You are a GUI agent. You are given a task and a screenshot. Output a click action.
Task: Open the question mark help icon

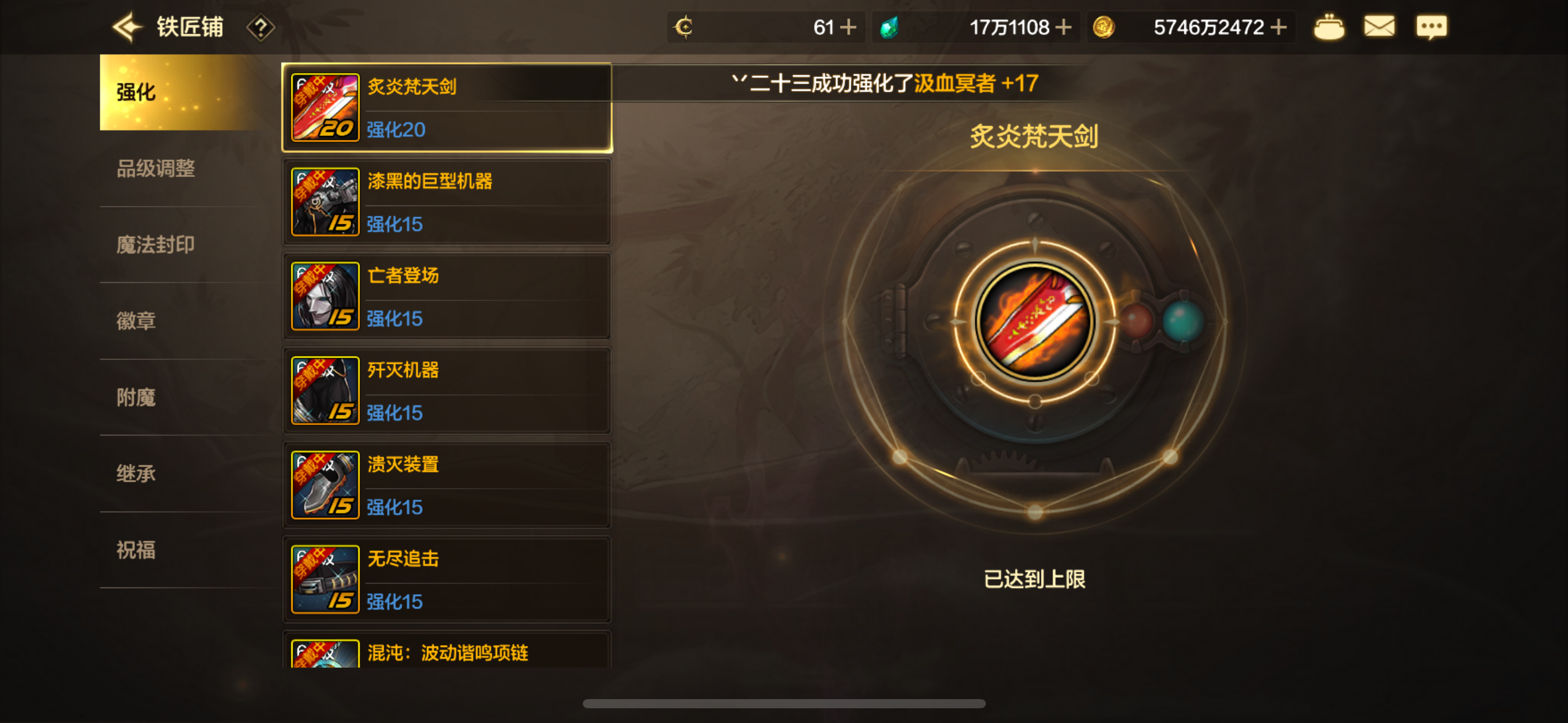[x=260, y=28]
